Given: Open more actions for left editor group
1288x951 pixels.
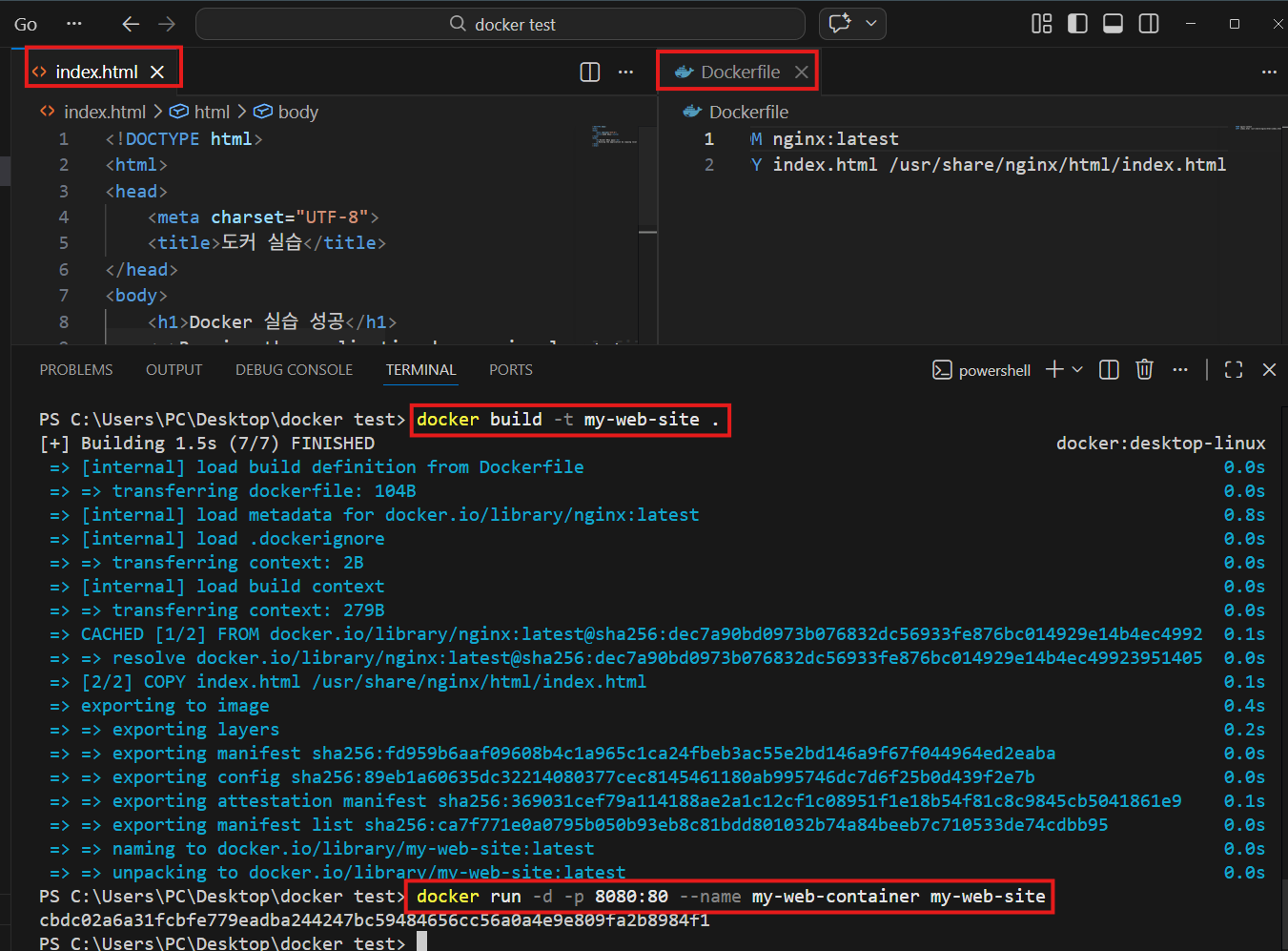Looking at the screenshot, I should pos(625,72).
